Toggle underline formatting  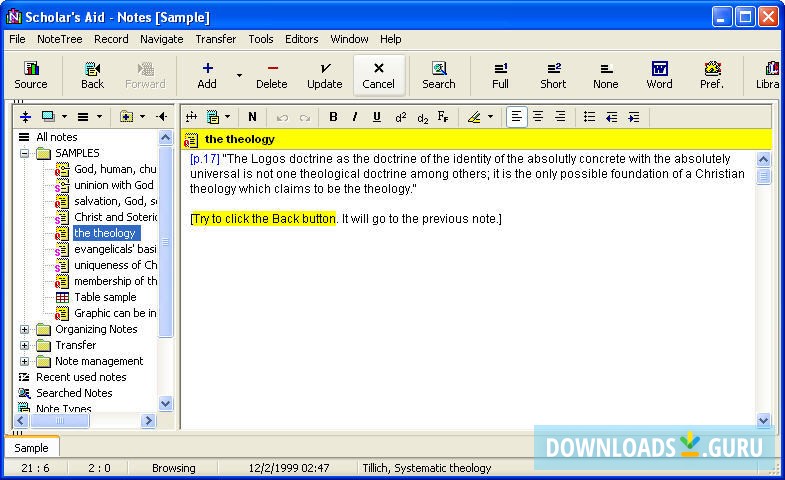377,117
